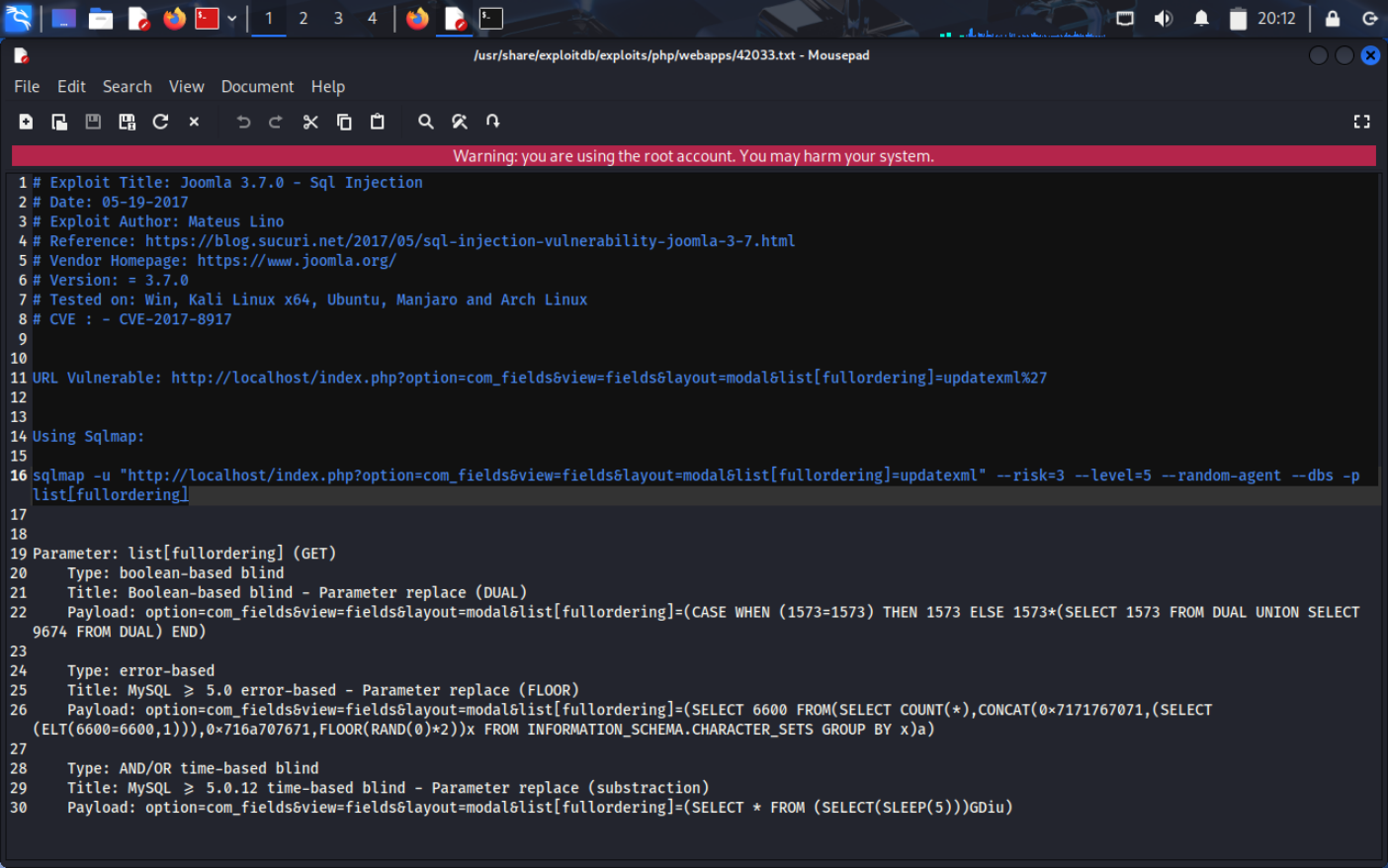Viewport: 1388px width, 868px height.
Task: Undo the last edit
Action: tap(243, 122)
